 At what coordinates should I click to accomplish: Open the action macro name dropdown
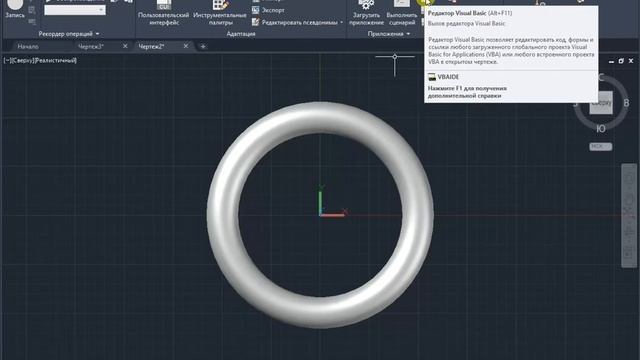pyautogui.click(x=75, y=10)
